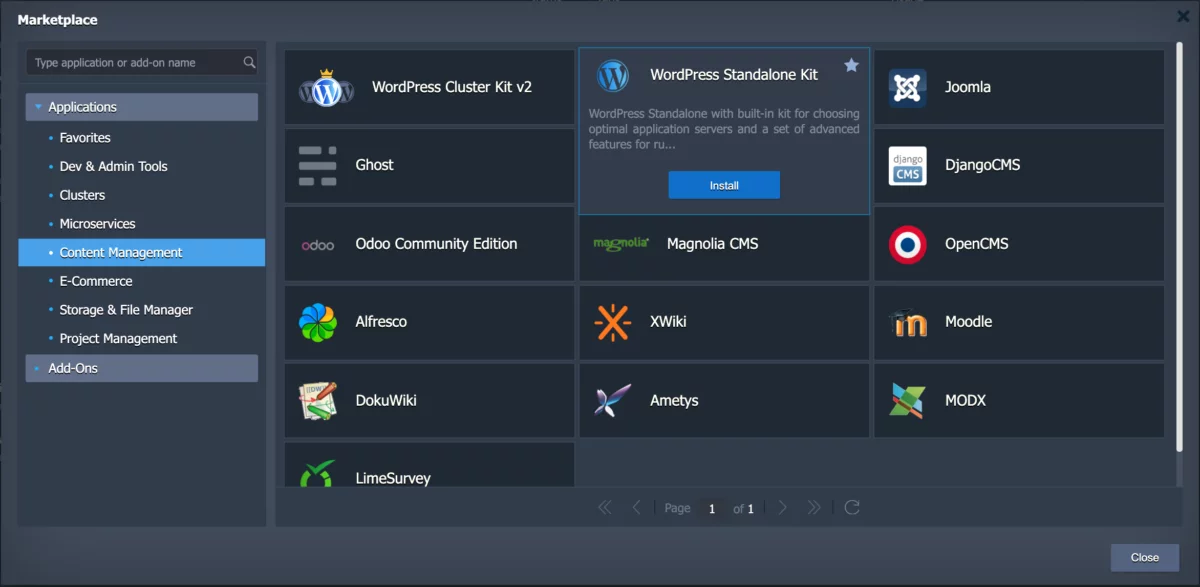Screen dimensions: 1200x587
Task: Select the Joomla application icon
Action: pyautogui.click(x=907, y=88)
